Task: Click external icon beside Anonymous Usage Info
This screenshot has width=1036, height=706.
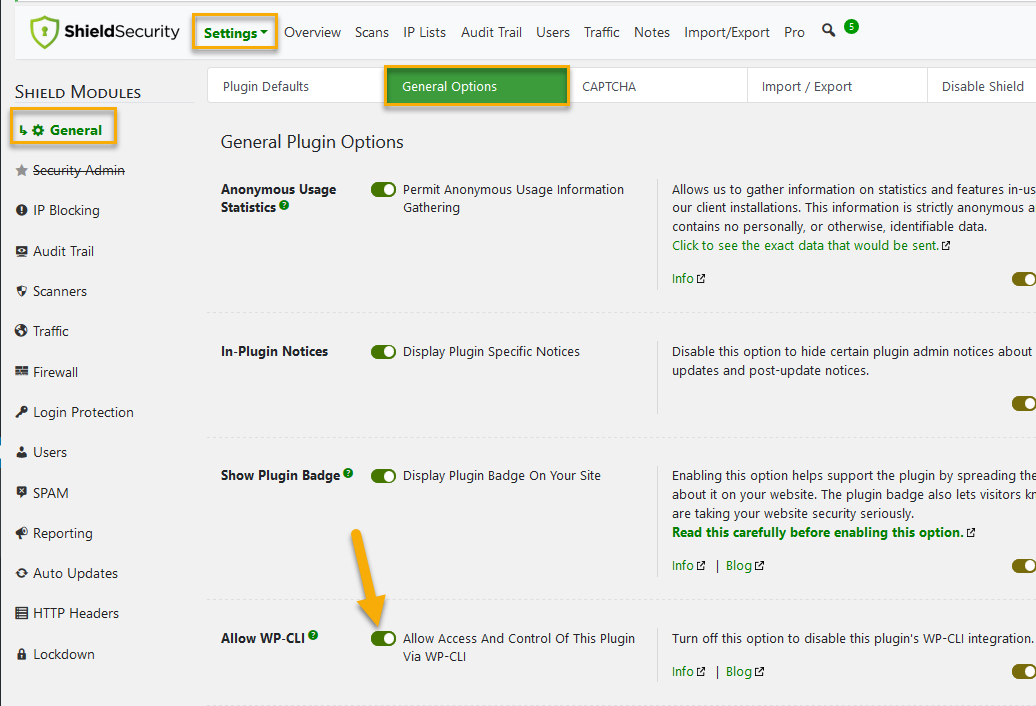Action: tap(701, 279)
